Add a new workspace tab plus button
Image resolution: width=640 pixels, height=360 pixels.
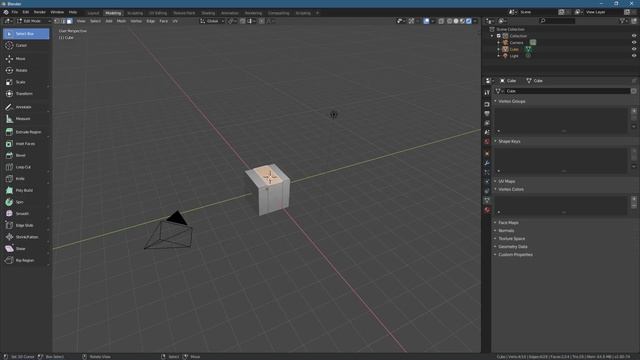pos(318,13)
